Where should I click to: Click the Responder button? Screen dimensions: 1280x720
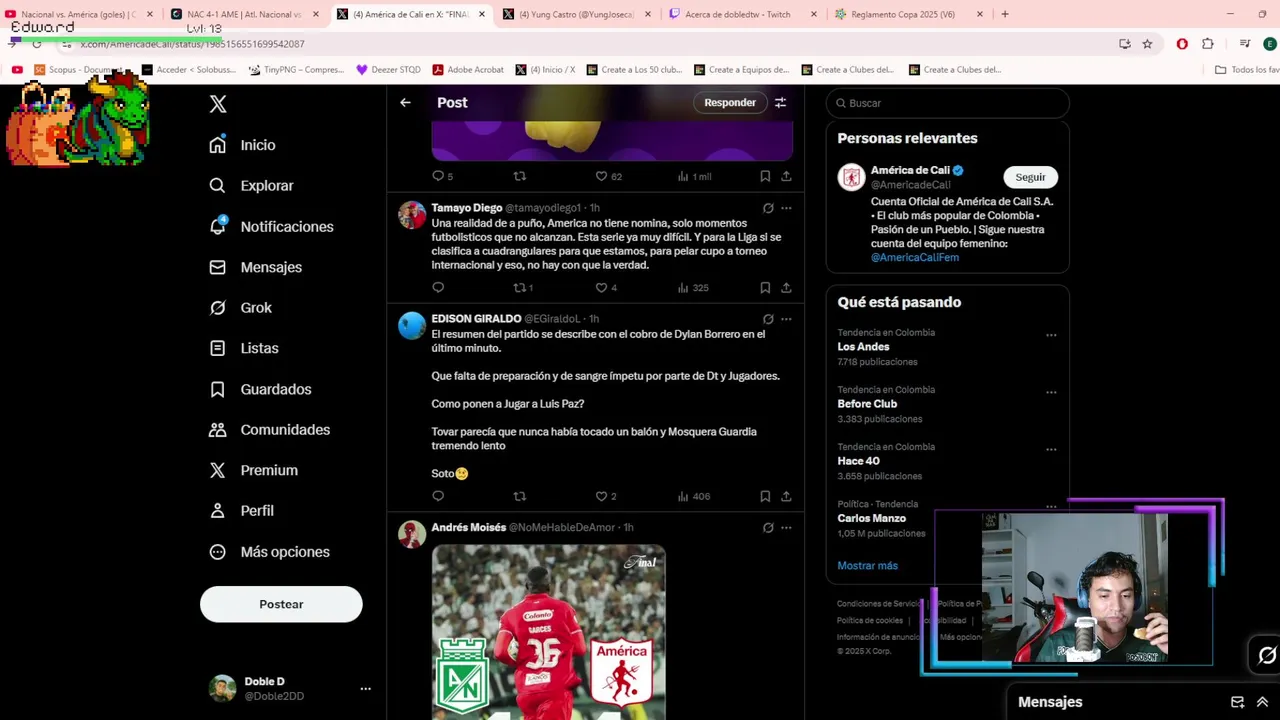730,102
